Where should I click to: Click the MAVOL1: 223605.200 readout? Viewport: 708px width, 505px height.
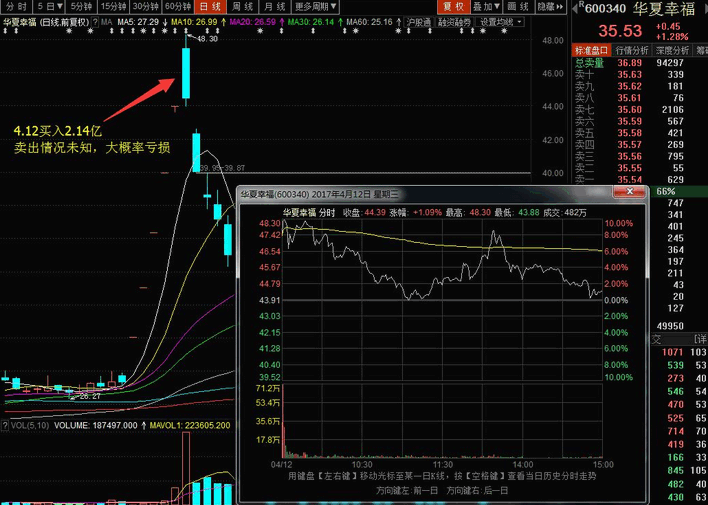click(190, 426)
